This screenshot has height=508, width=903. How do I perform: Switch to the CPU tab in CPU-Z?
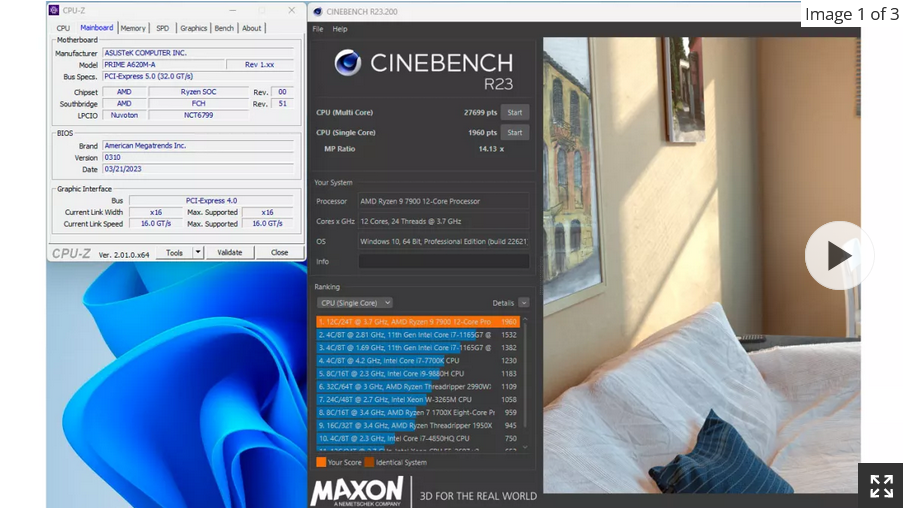(x=63, y=28)
